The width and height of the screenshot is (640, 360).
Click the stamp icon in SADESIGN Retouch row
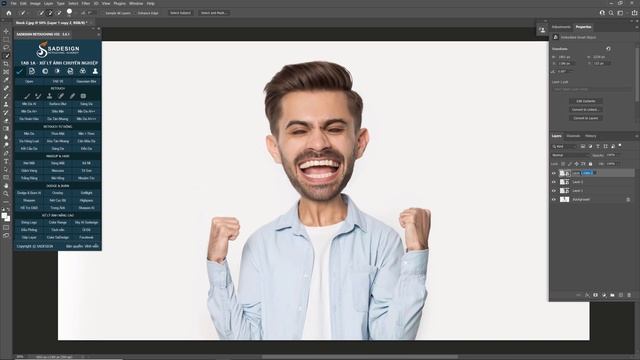pos(49,96)
